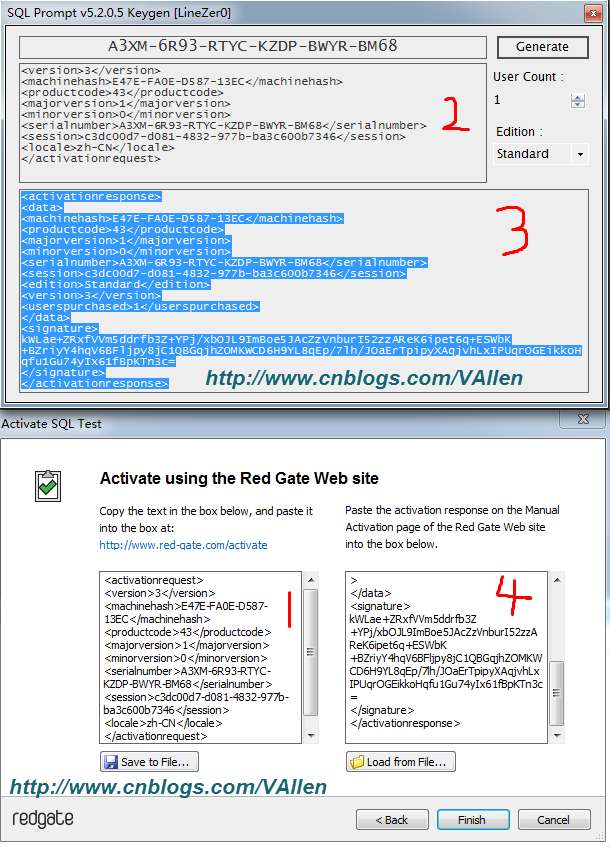Click the SQL Prompt v5.2.0.5 Keygen title bar
Screen dimensions: 610x847
point(119,12)
